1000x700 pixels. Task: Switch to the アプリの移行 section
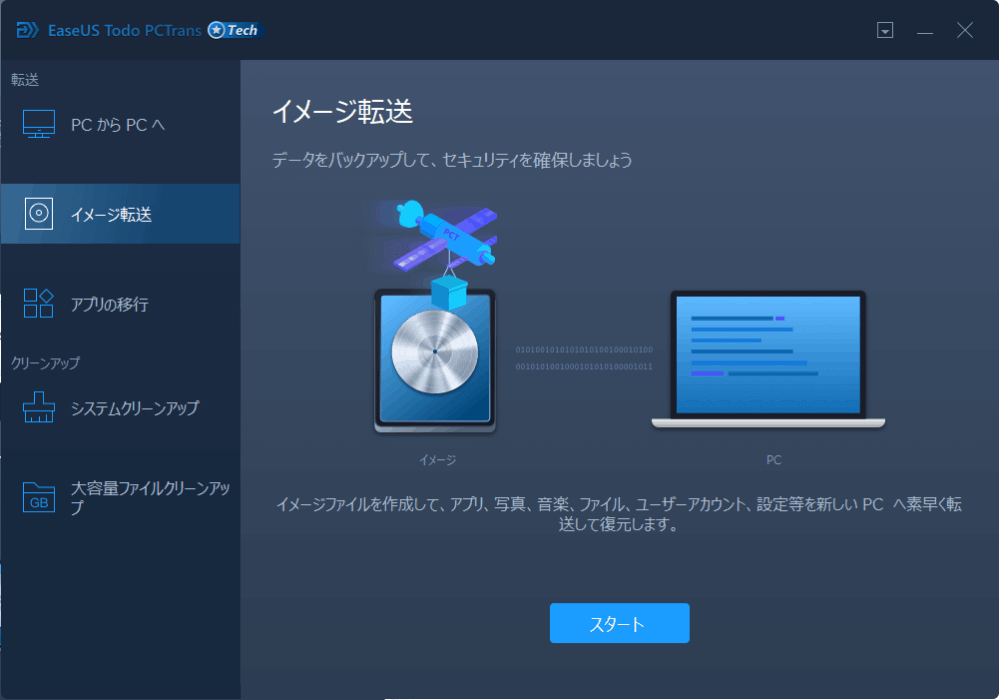[120, 304]
